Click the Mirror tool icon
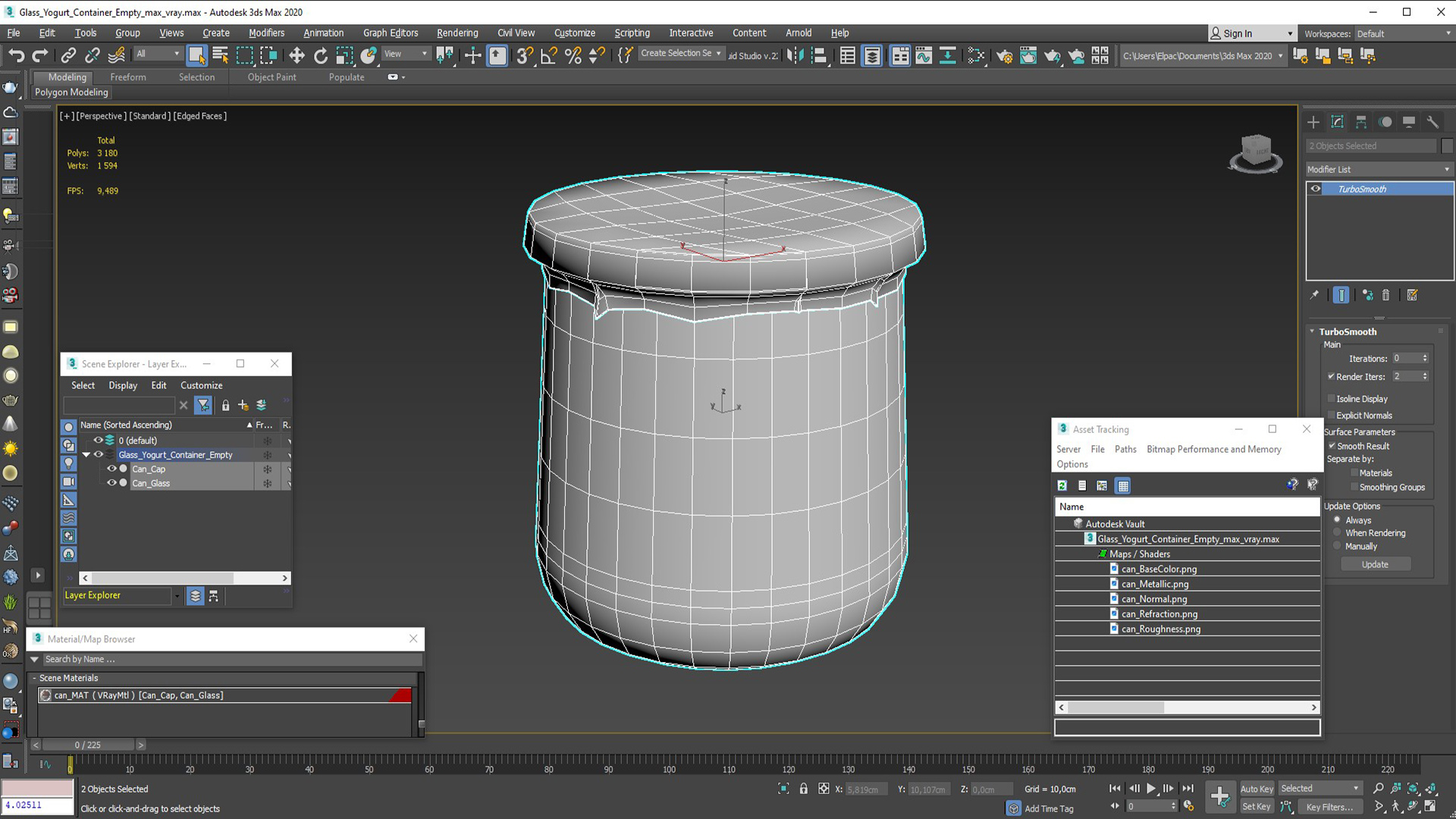 795,55
